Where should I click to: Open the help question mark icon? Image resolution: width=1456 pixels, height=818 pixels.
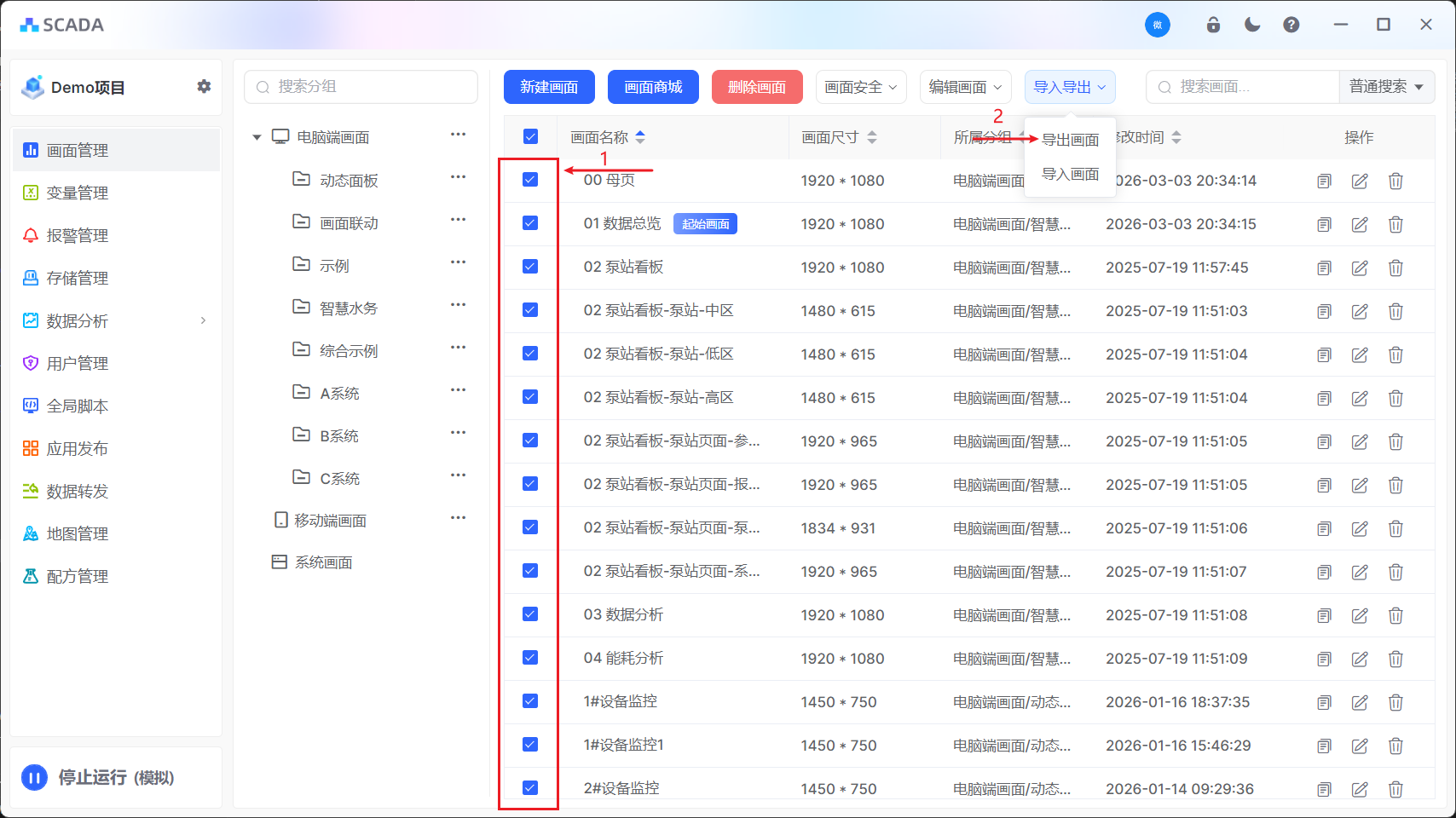1291,25
